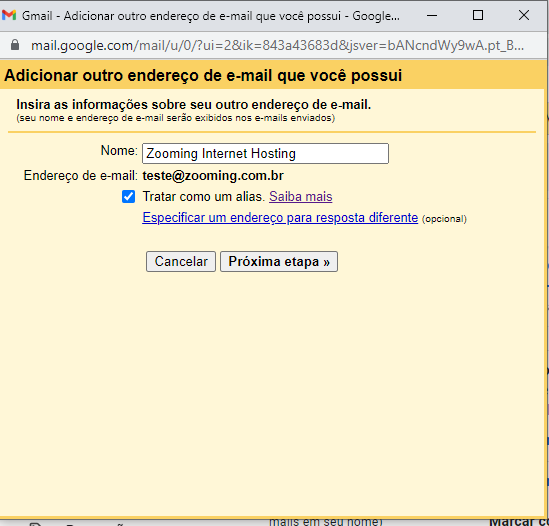
Task: Minimize the Gmail popup window
Action: (432, 15)
